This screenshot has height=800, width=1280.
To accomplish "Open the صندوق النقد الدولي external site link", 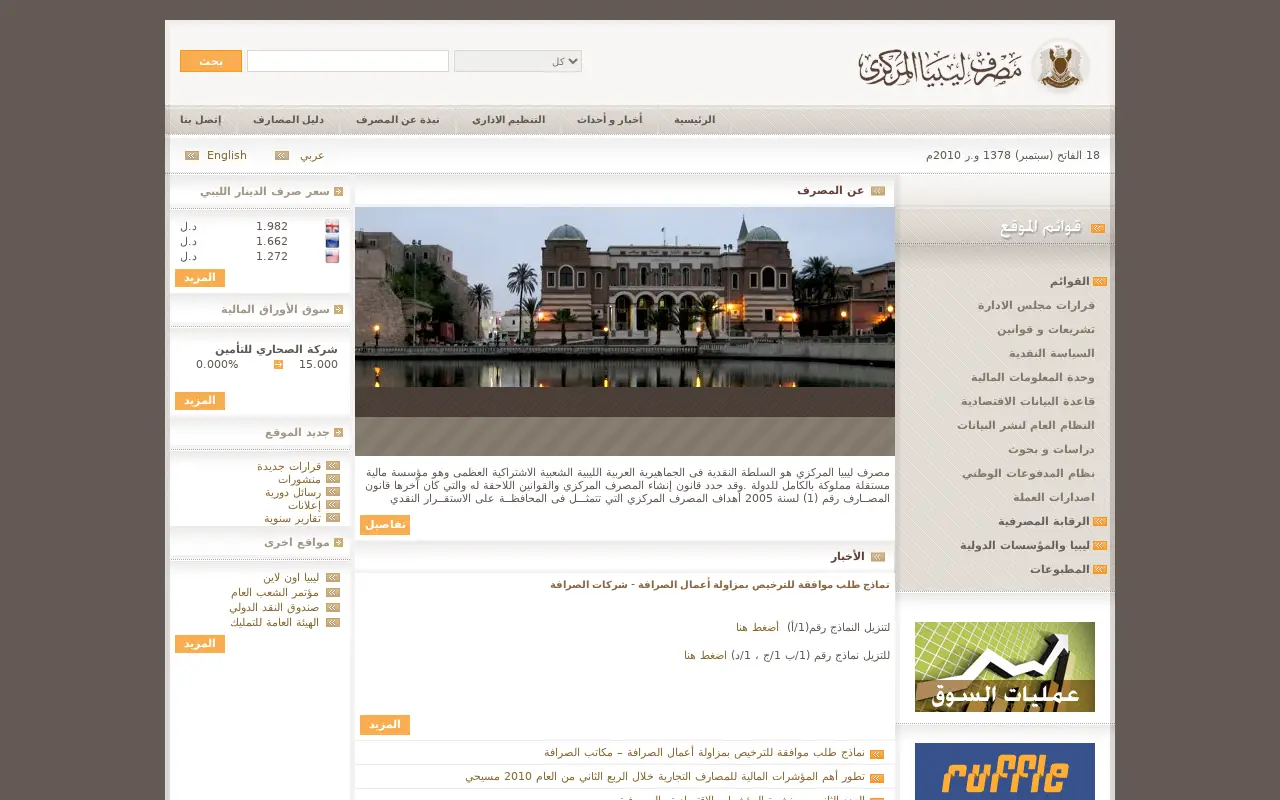I will pos(274,607).
